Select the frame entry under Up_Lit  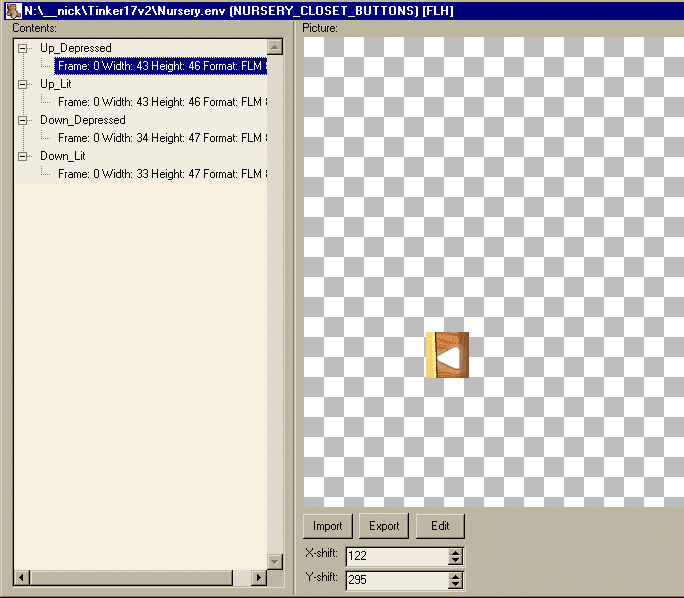tap(160, 102)
